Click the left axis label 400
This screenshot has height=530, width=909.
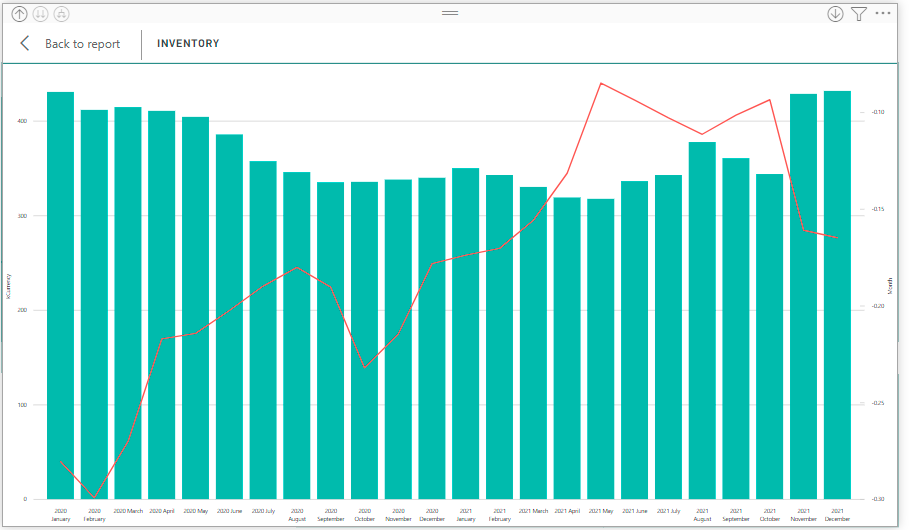pyautogui.click(x=22, y=121)
